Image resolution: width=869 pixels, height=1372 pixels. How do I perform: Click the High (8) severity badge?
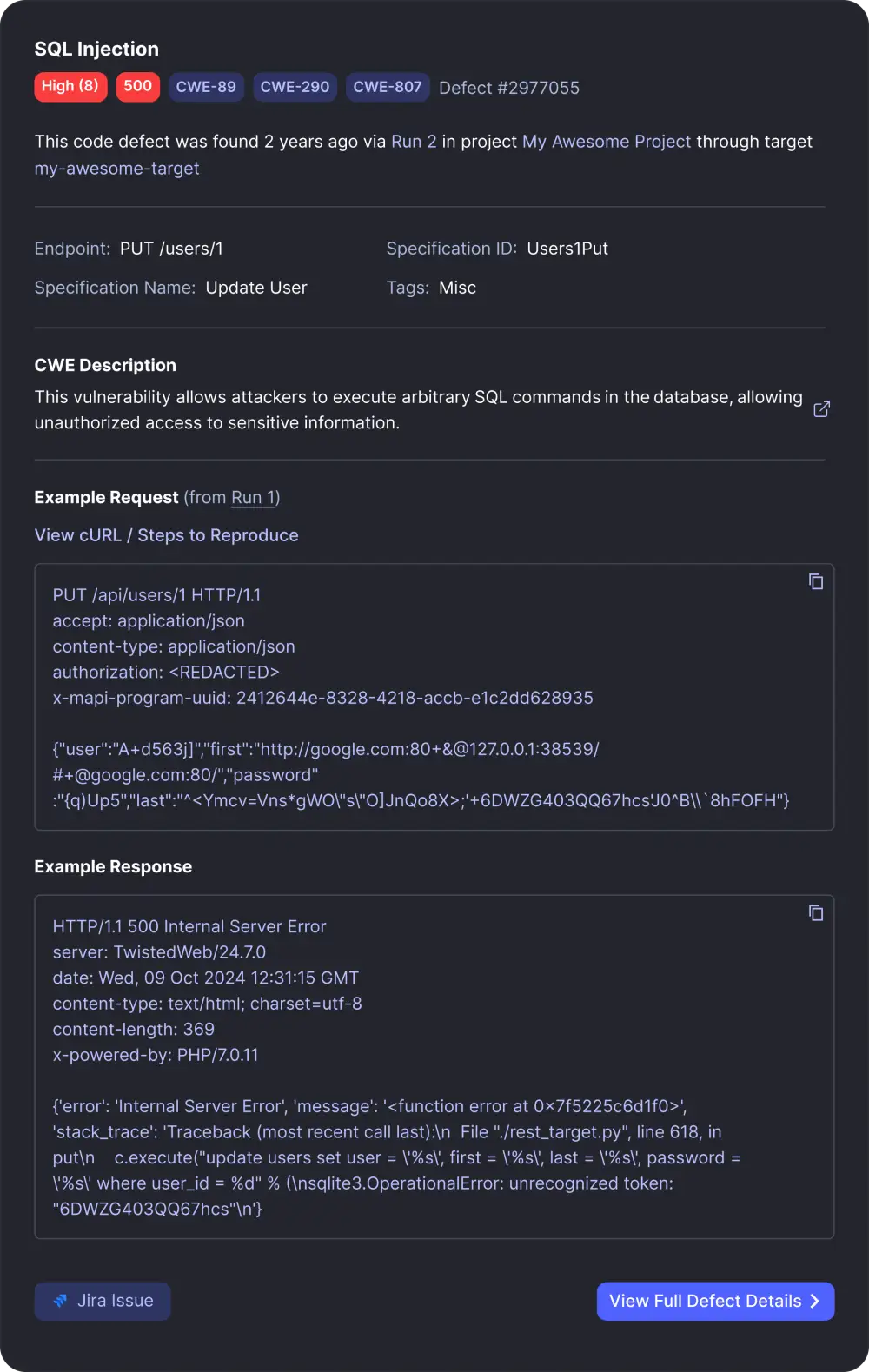70,86
